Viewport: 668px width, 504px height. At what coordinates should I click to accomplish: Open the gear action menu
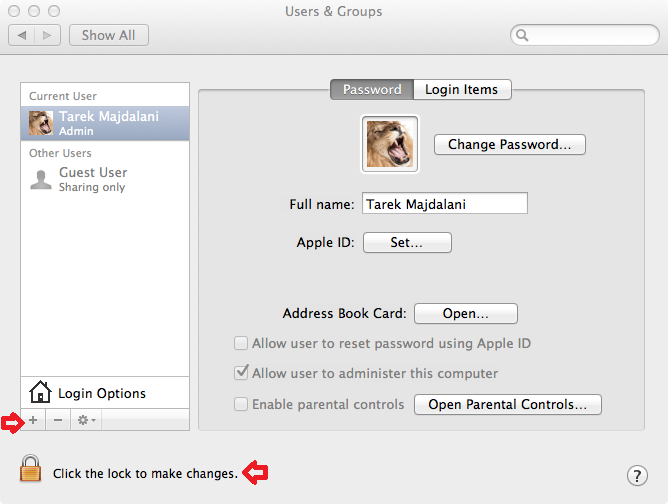click(x=86, y=420)
